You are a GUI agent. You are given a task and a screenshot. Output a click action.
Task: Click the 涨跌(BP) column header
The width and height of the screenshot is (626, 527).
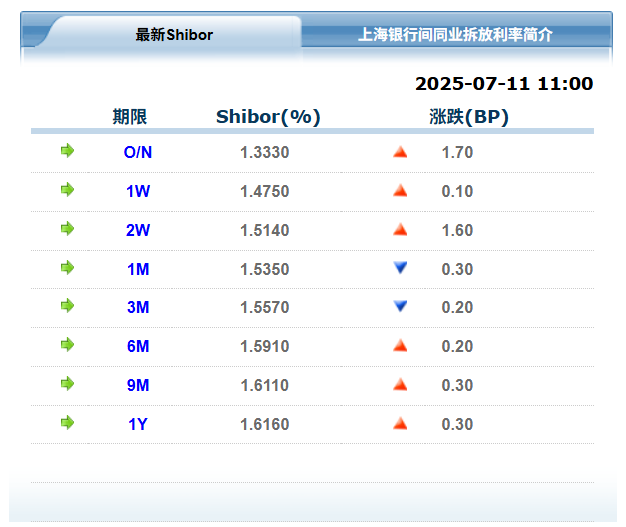tap(469, 117)
